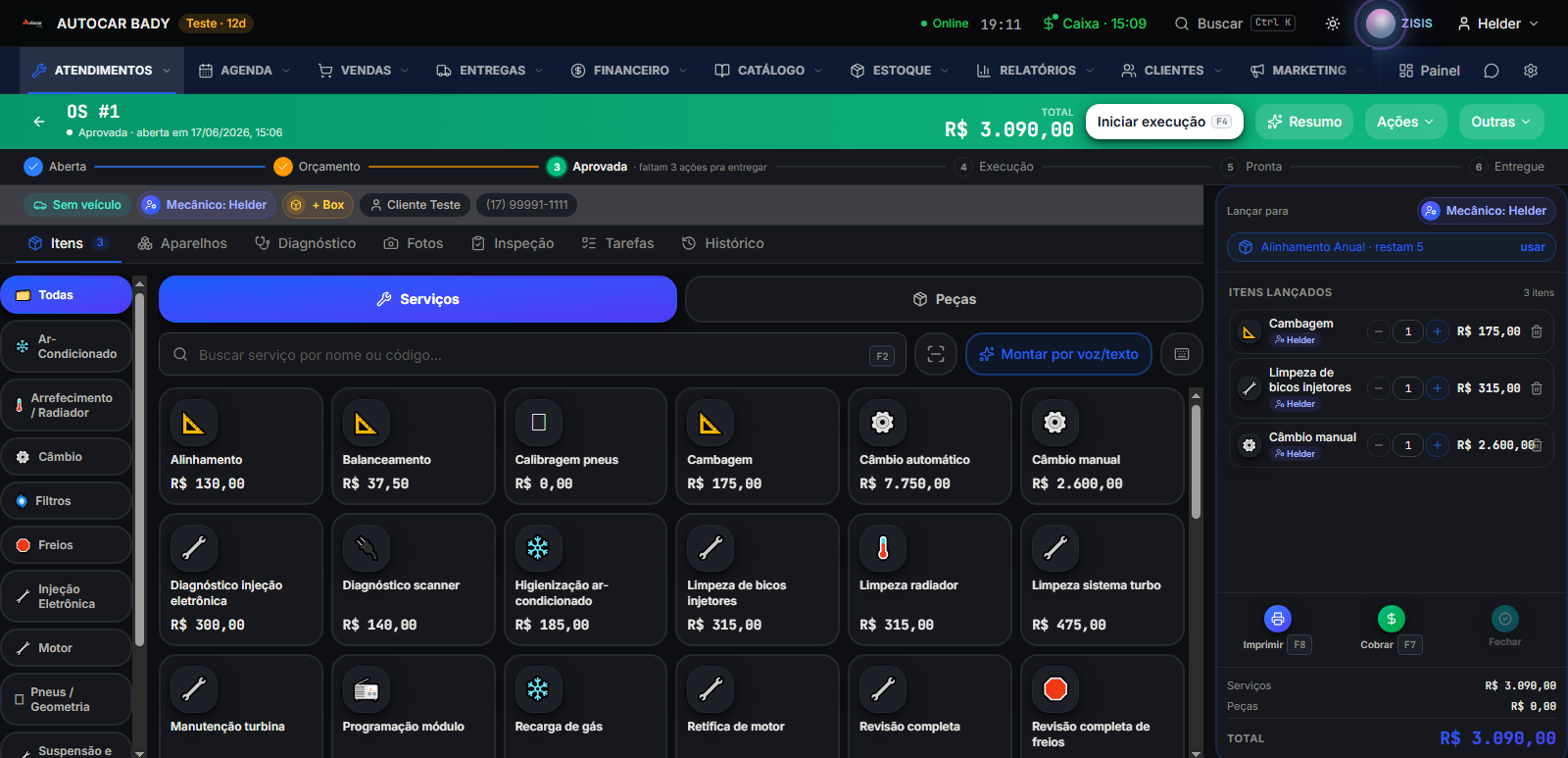This screenshot has height=758, width=1568.
Task: Add the Manutenção turbina service card
Action: [x=241, y=706]
